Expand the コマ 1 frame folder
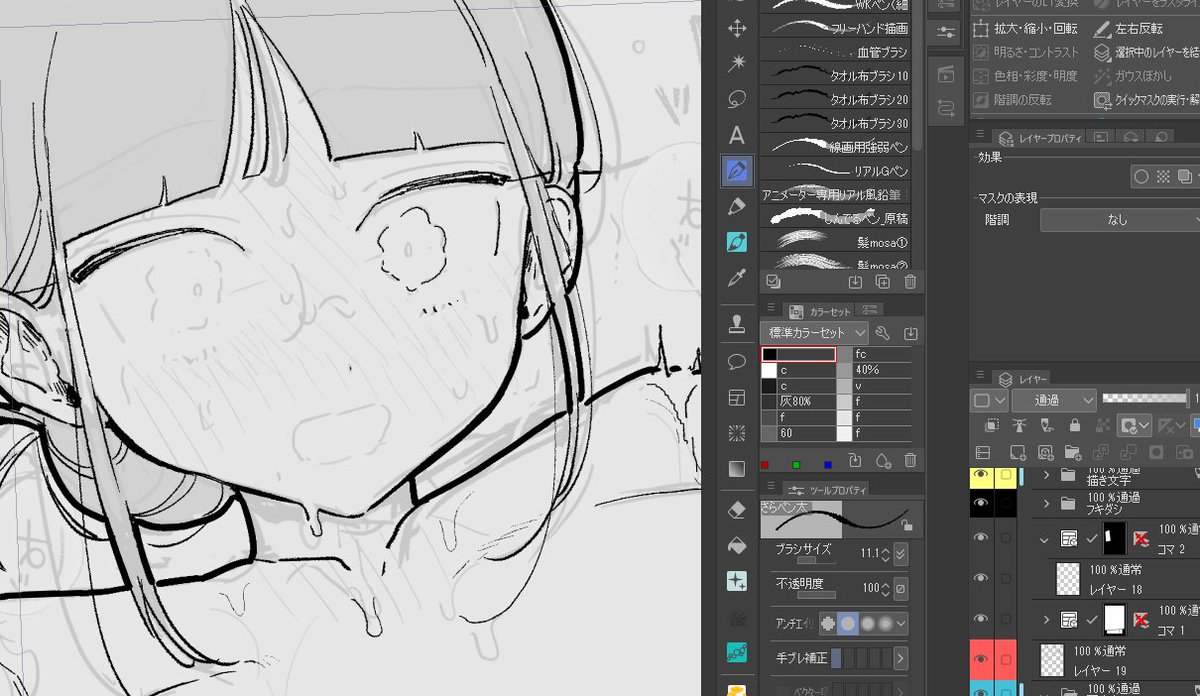The width and height of the screenshot is (1200, 696). 1047,619
